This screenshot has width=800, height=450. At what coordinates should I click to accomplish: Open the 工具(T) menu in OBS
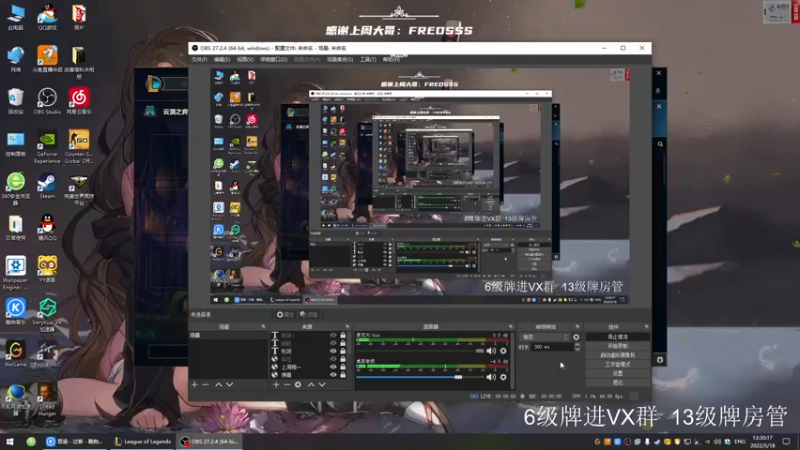(x=368, y=60)
